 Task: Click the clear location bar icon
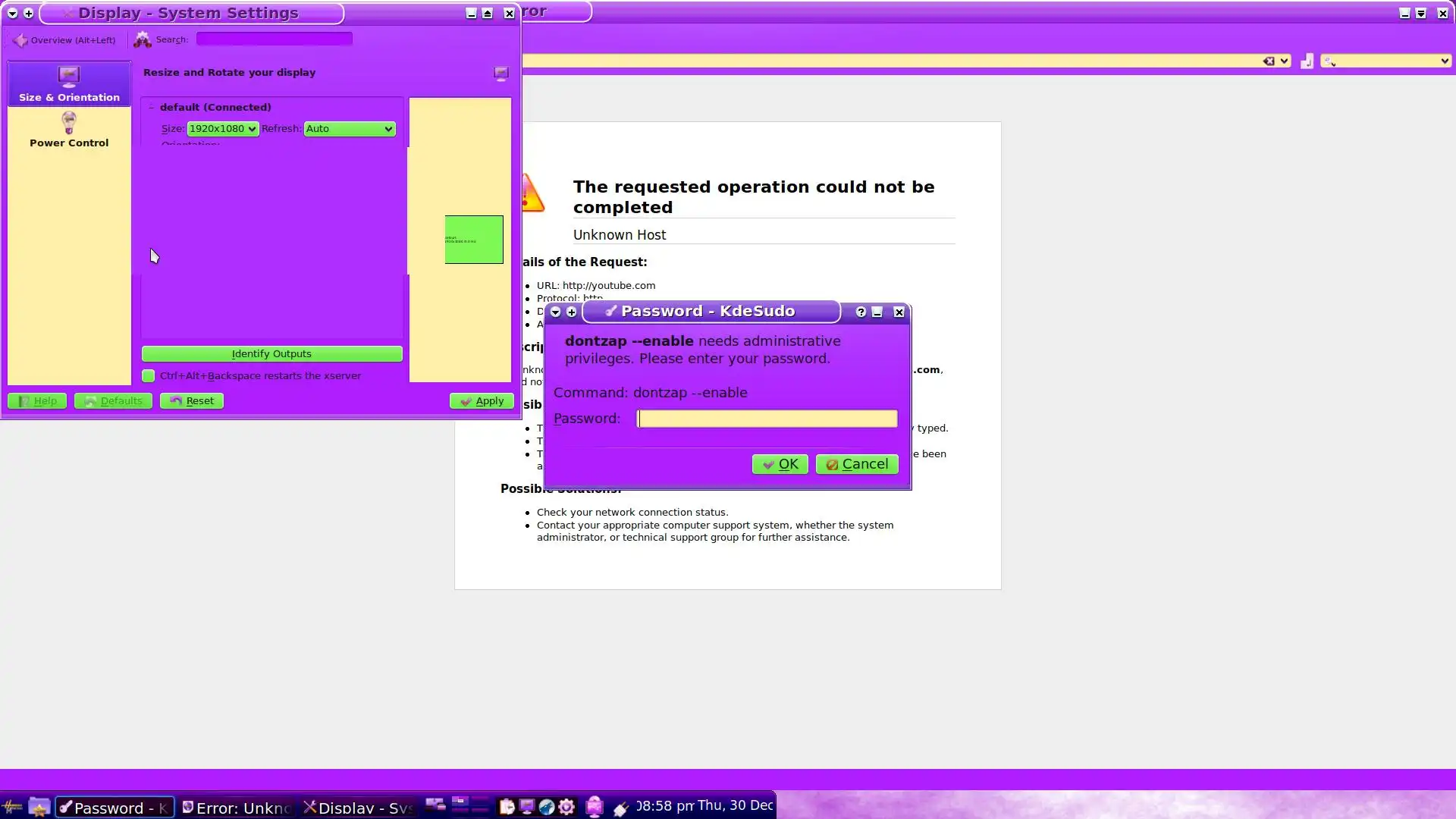(1268, 61)
